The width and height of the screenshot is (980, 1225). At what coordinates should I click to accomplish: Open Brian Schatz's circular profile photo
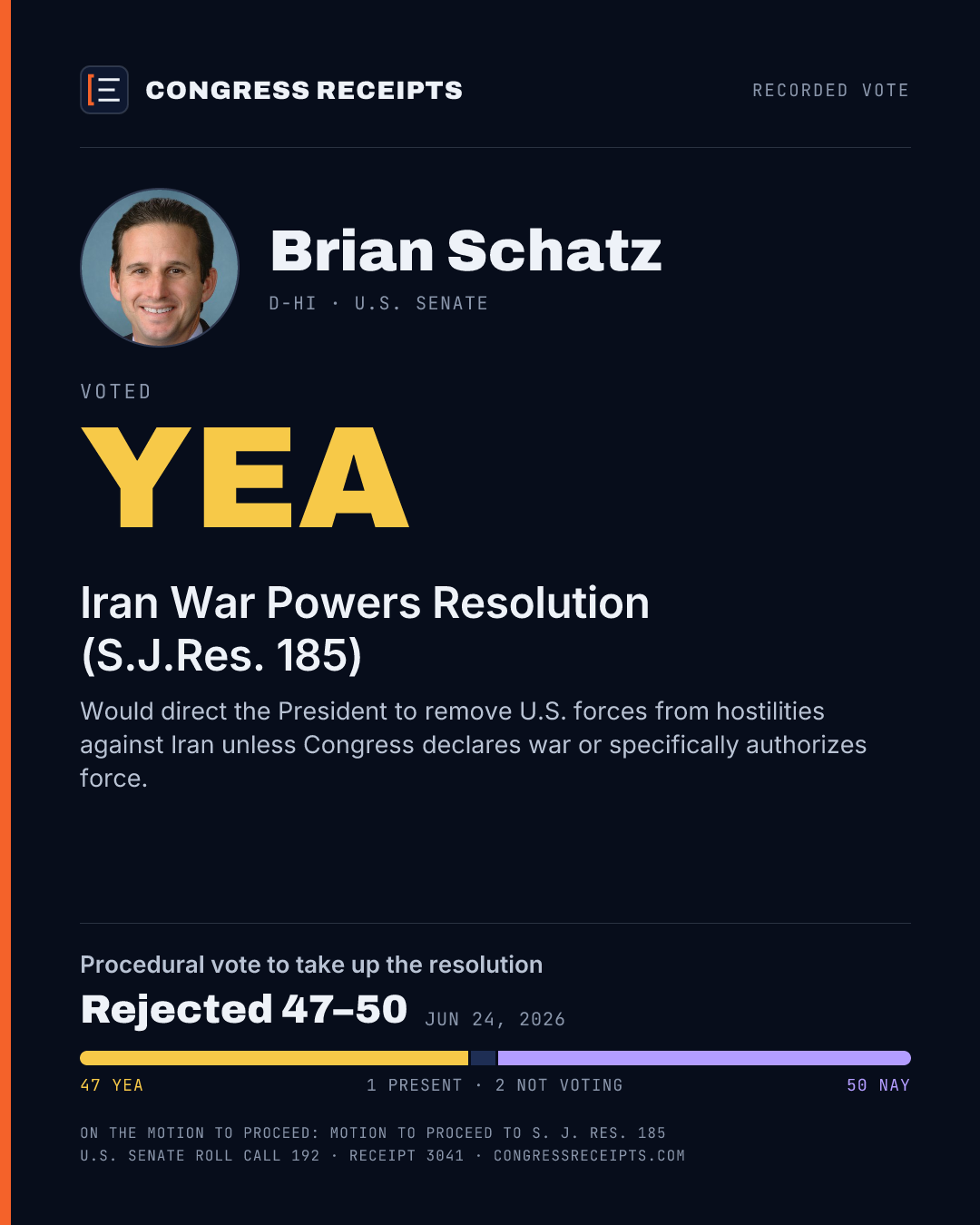coord(160,268)
